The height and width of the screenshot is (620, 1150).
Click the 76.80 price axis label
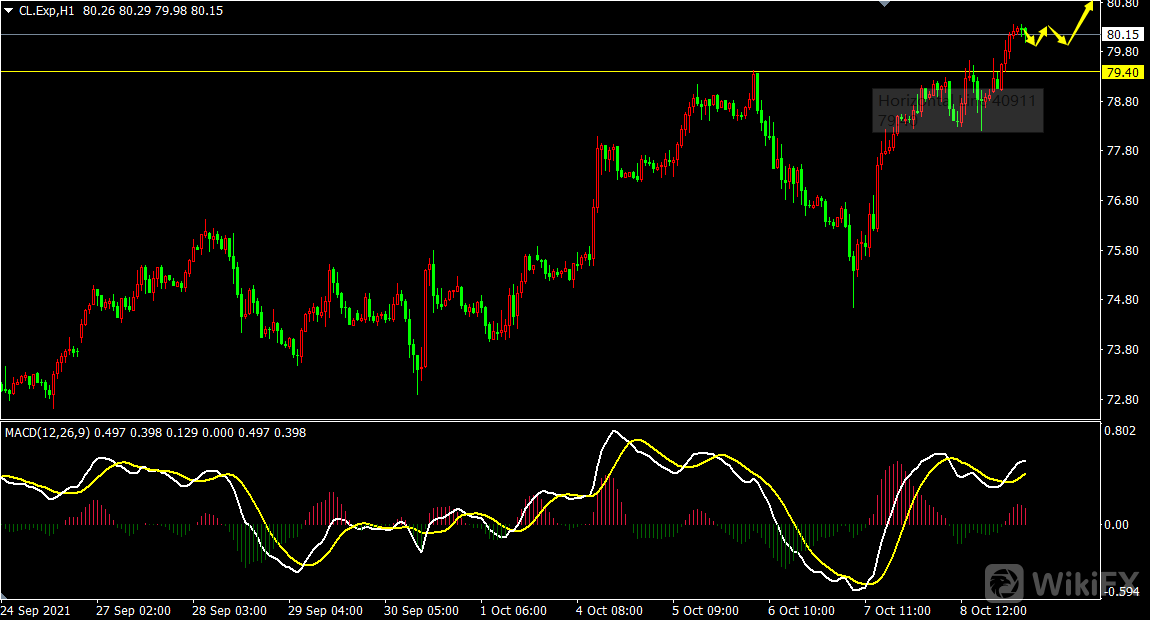click(x=1119, y=201)
